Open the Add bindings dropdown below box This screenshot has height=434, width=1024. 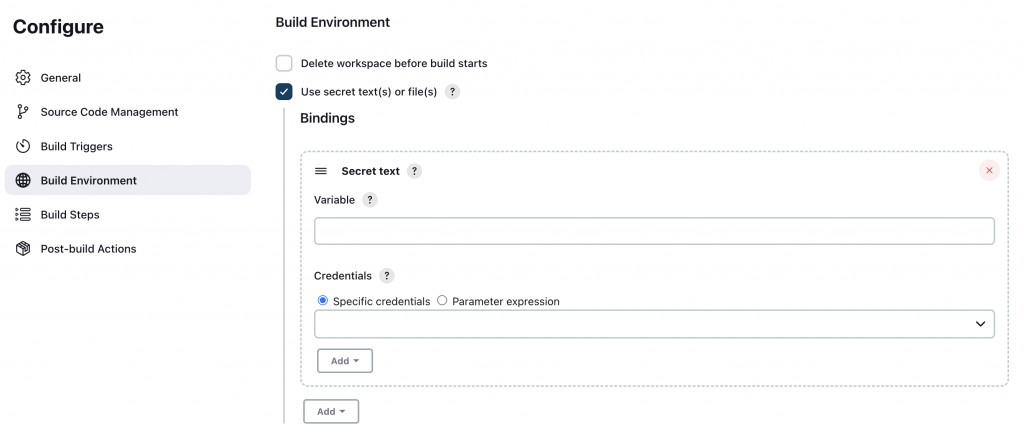[330, 411]
